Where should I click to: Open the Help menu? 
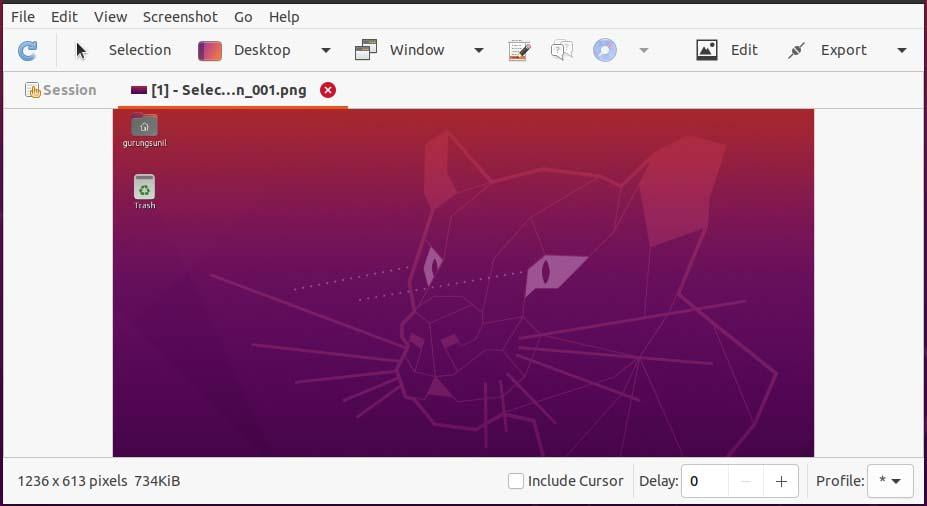(x=284, y=17)
